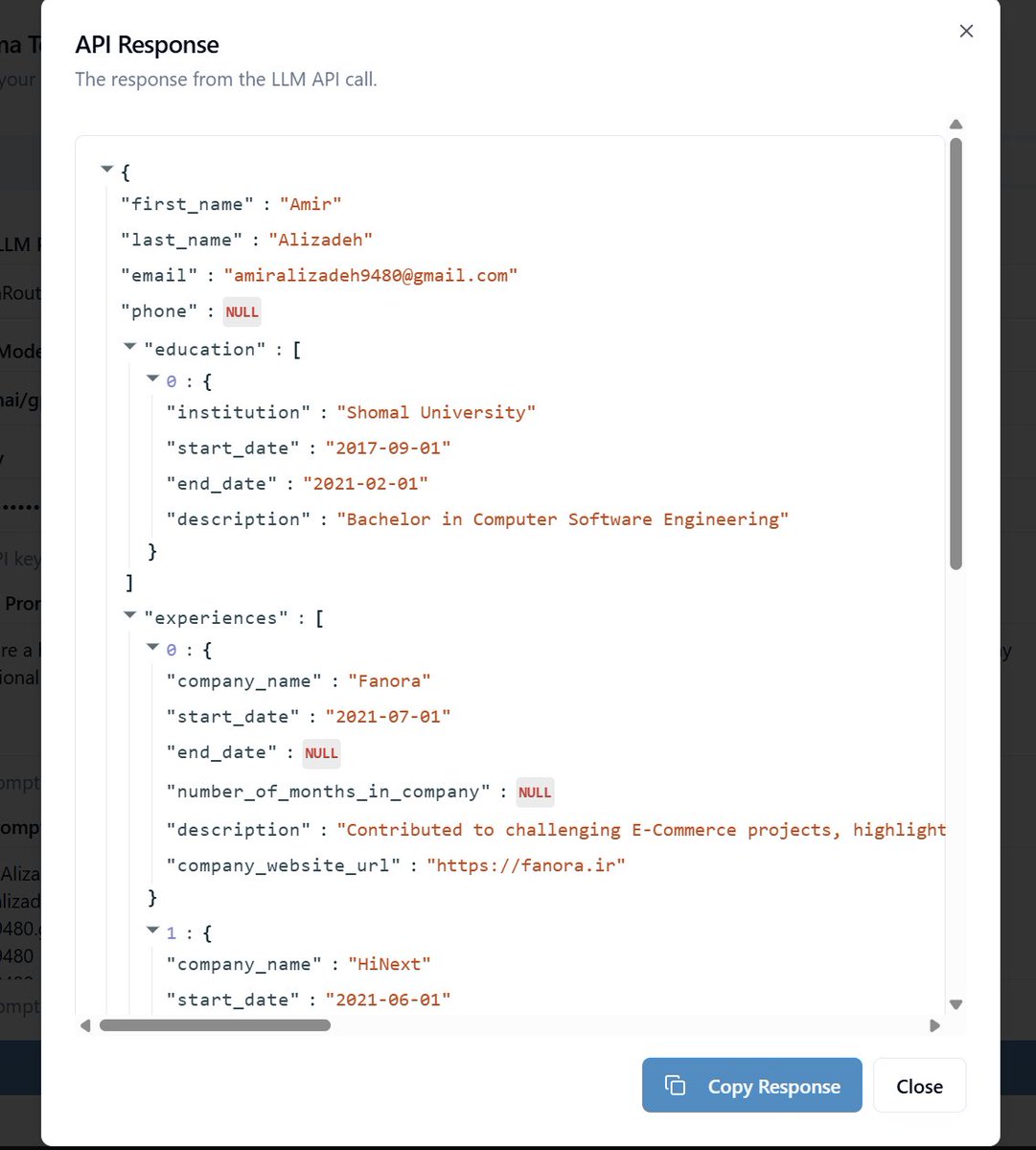Collapse the "education" array

[x=130, y=347]
